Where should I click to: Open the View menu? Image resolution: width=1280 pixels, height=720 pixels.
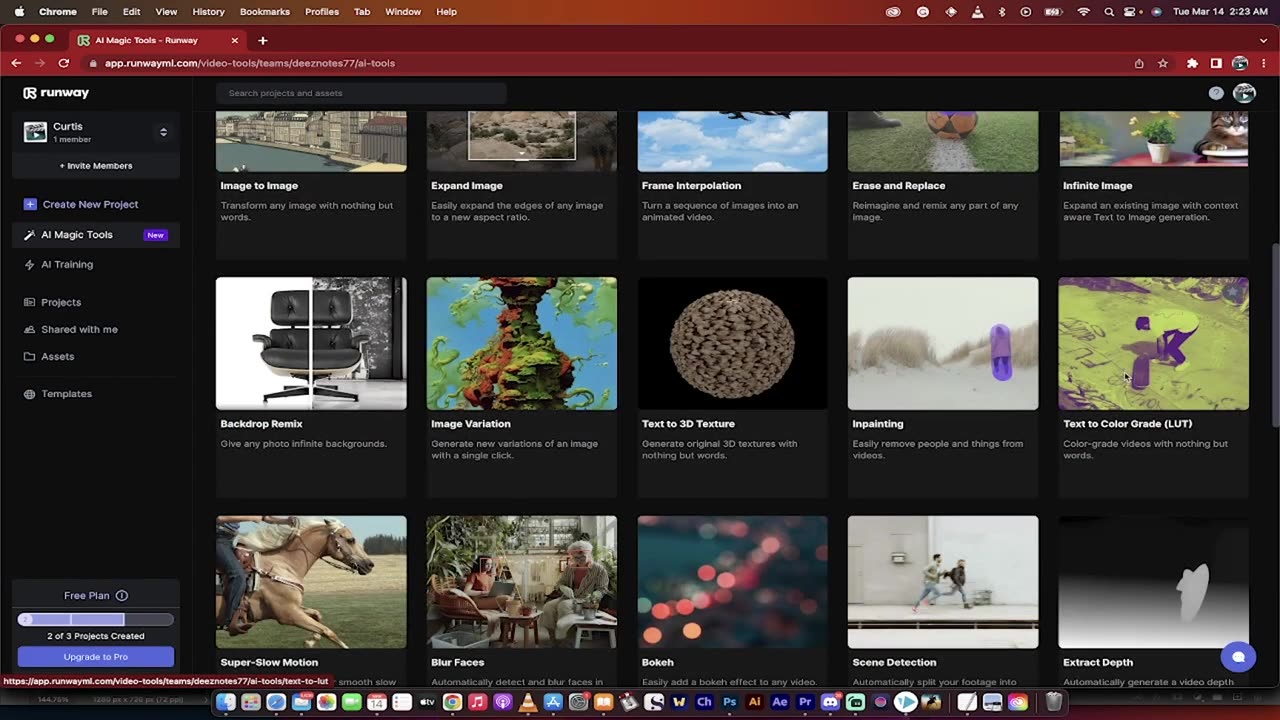[166, 12]
